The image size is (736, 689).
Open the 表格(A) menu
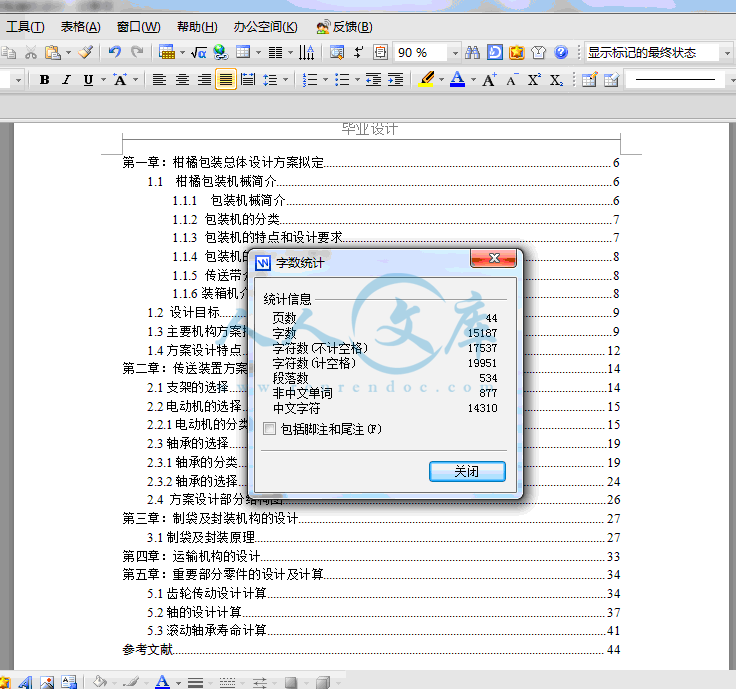tap(81, 27)
